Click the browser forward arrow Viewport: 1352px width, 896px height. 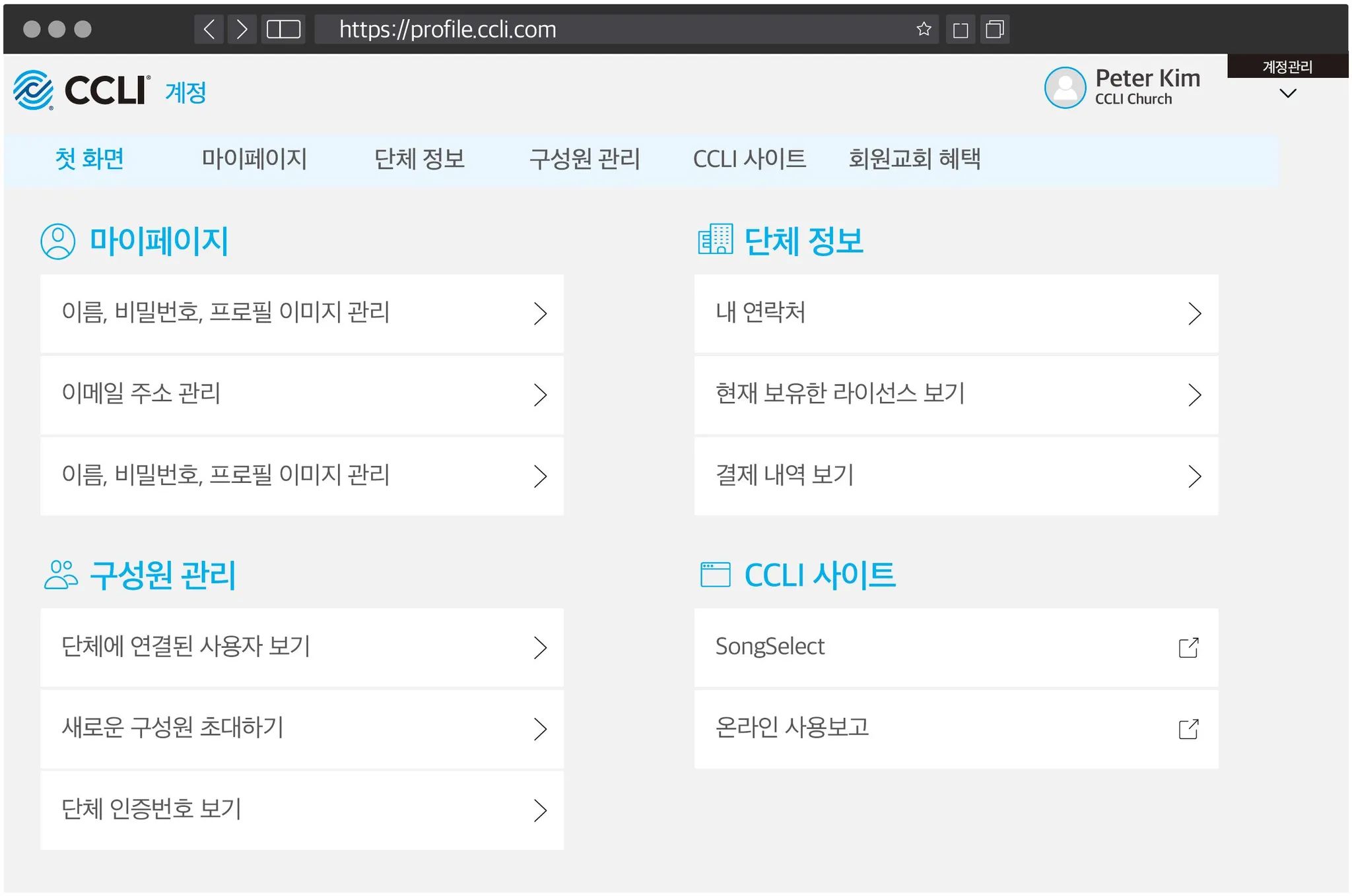pos(242,29)
